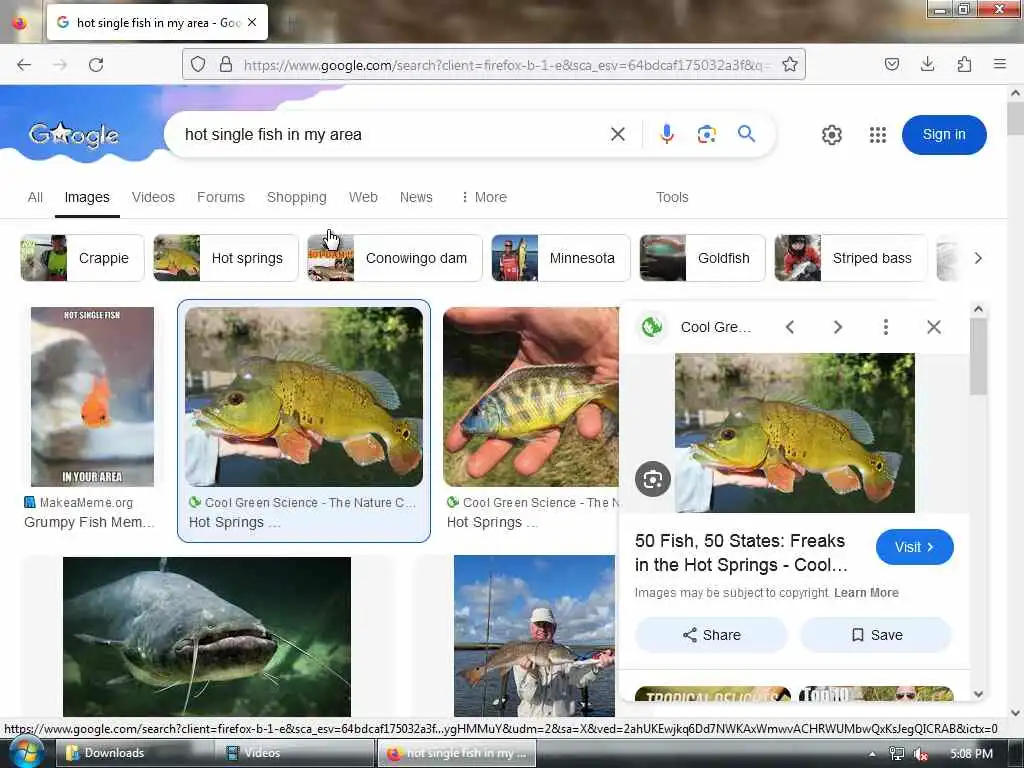The height and width of the screenshot is (768, 1024).
Task: Open the extensions puzzle icon
Action: tap(964, 64)
